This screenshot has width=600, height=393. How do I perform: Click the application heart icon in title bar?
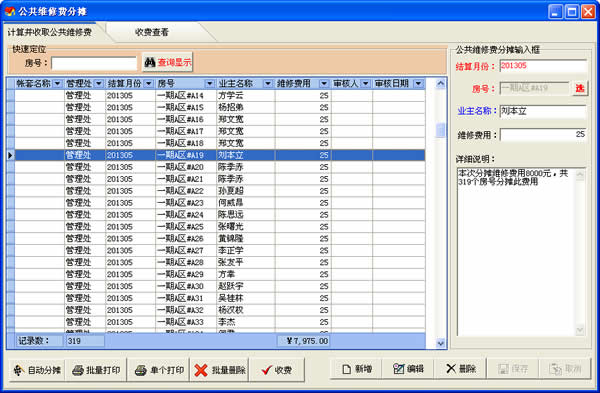click(10, 11)
